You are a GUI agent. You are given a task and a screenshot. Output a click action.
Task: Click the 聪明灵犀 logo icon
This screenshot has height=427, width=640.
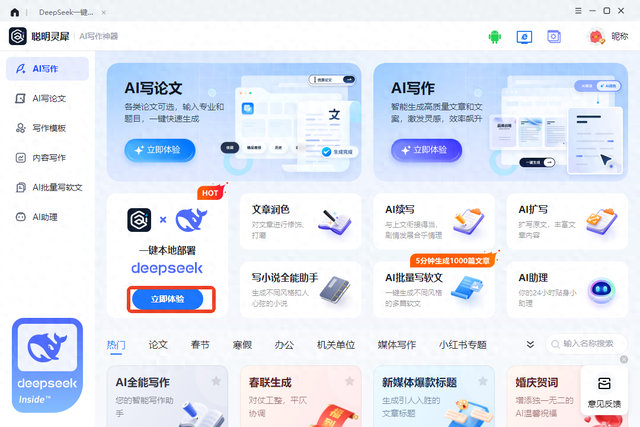click(18, 36)
